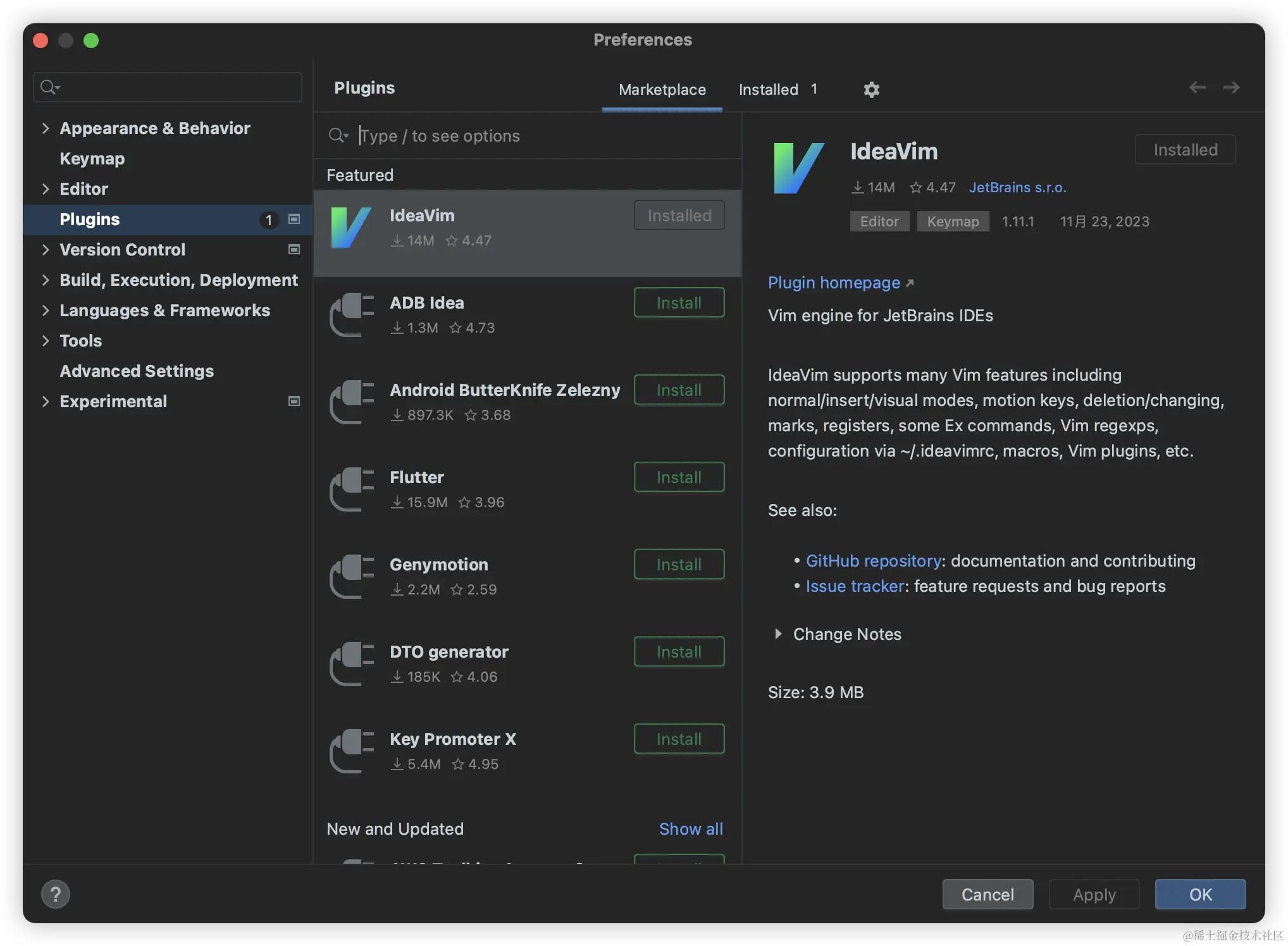Click Show all for New and Updated
Image resolution: width=1288 pixels, height=946 pixels.
pyautogui.click(x=691, y=829)
